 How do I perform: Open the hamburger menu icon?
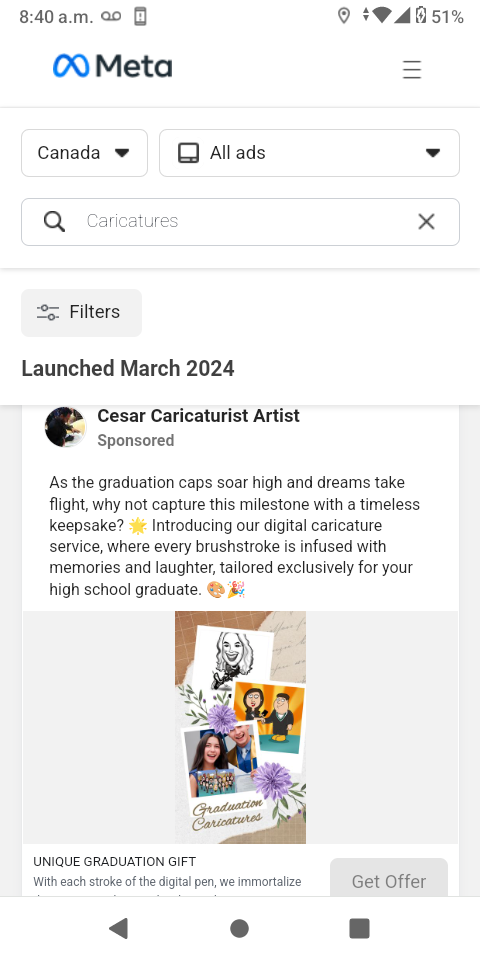coord(411,69)
